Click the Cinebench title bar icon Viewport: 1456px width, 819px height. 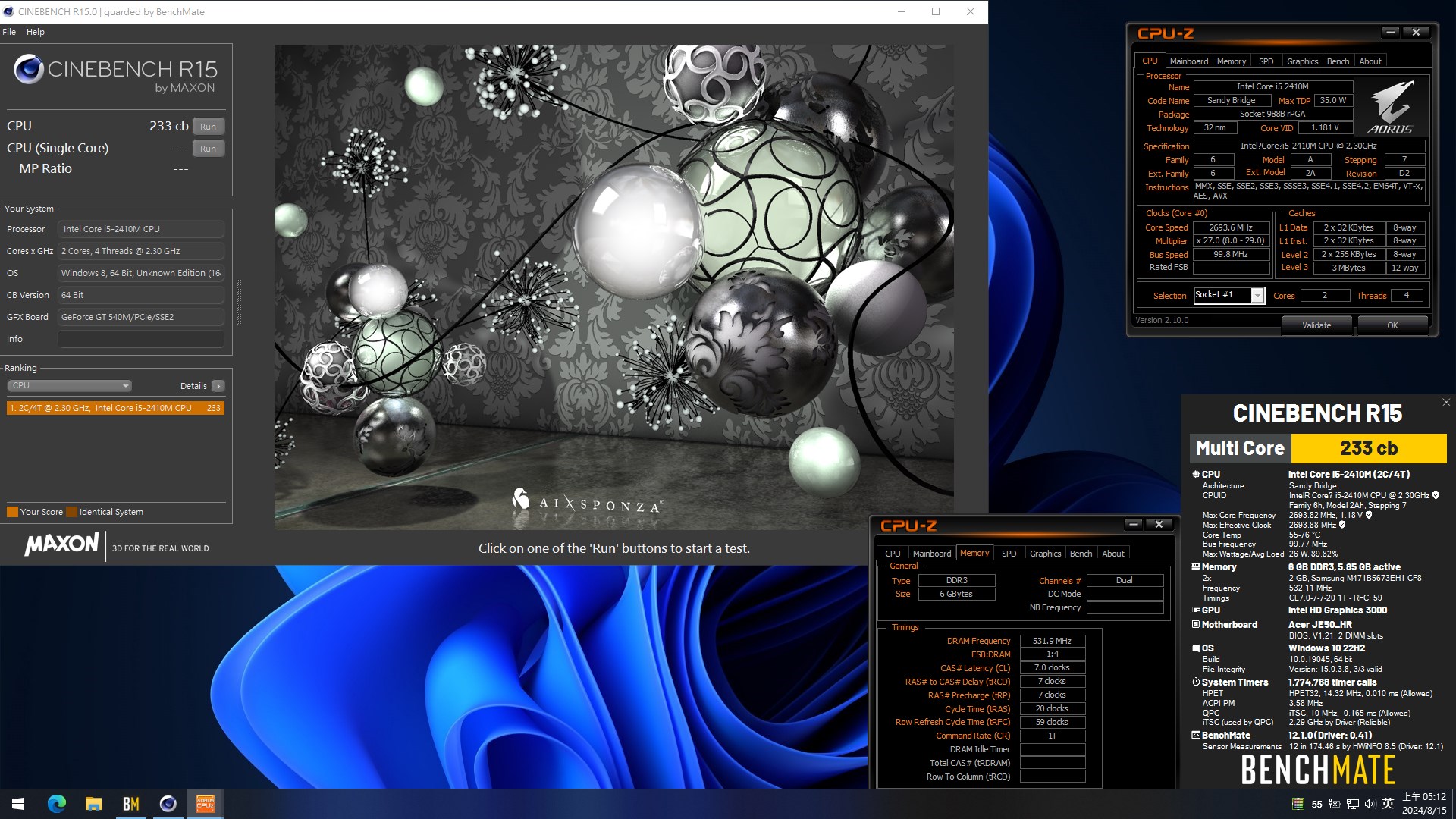[8, 11]
